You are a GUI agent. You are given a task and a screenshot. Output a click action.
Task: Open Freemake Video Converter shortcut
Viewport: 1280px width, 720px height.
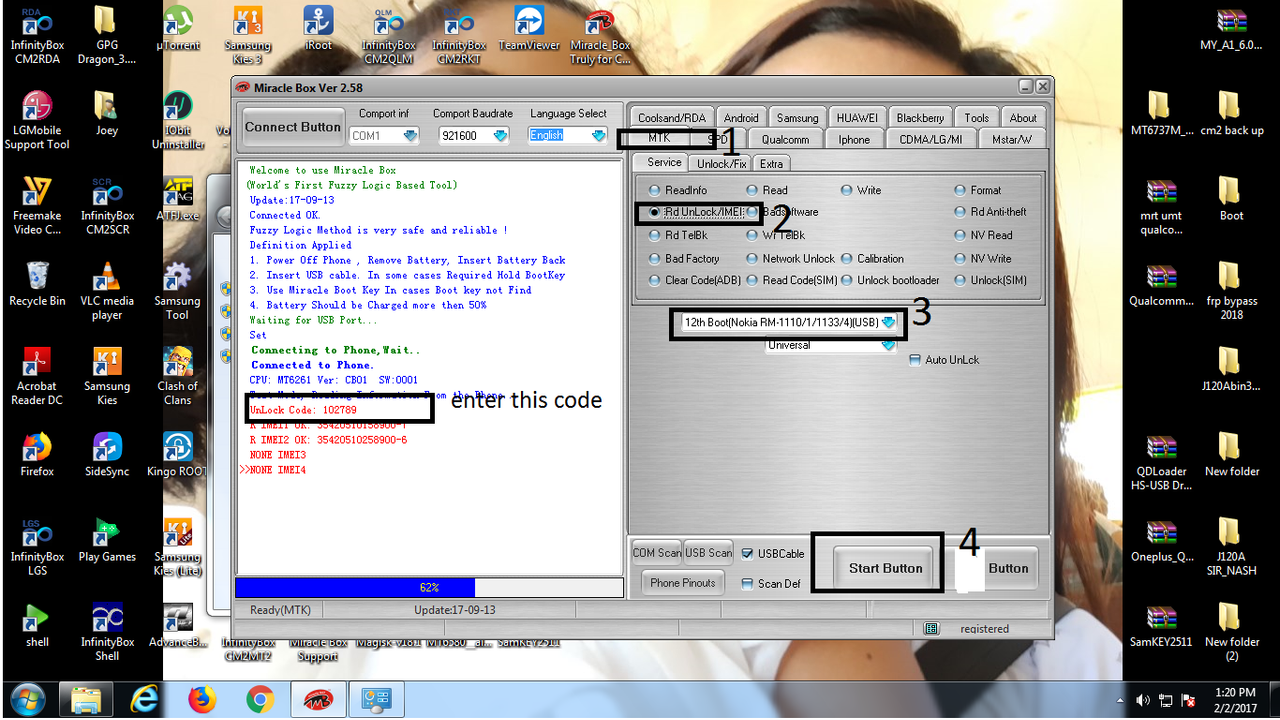[38, 206]
